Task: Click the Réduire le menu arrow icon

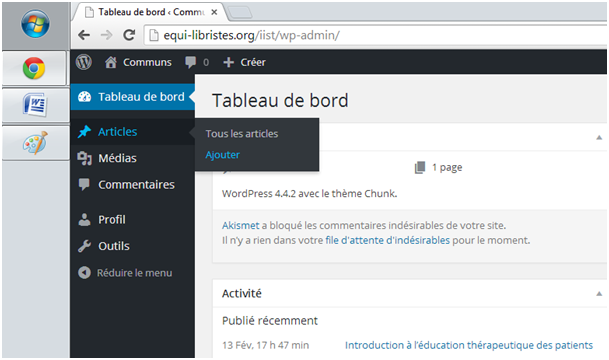Action: tap(84, 273)
